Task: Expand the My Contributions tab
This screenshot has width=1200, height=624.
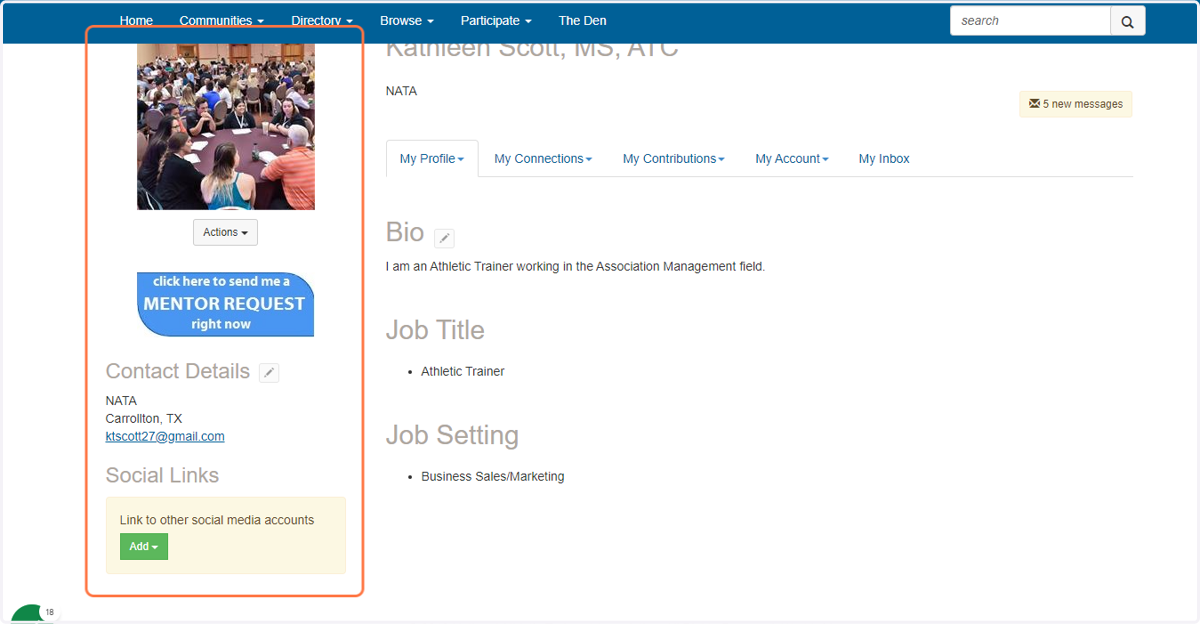Action: pyautogui.click(x=673, y=159)
